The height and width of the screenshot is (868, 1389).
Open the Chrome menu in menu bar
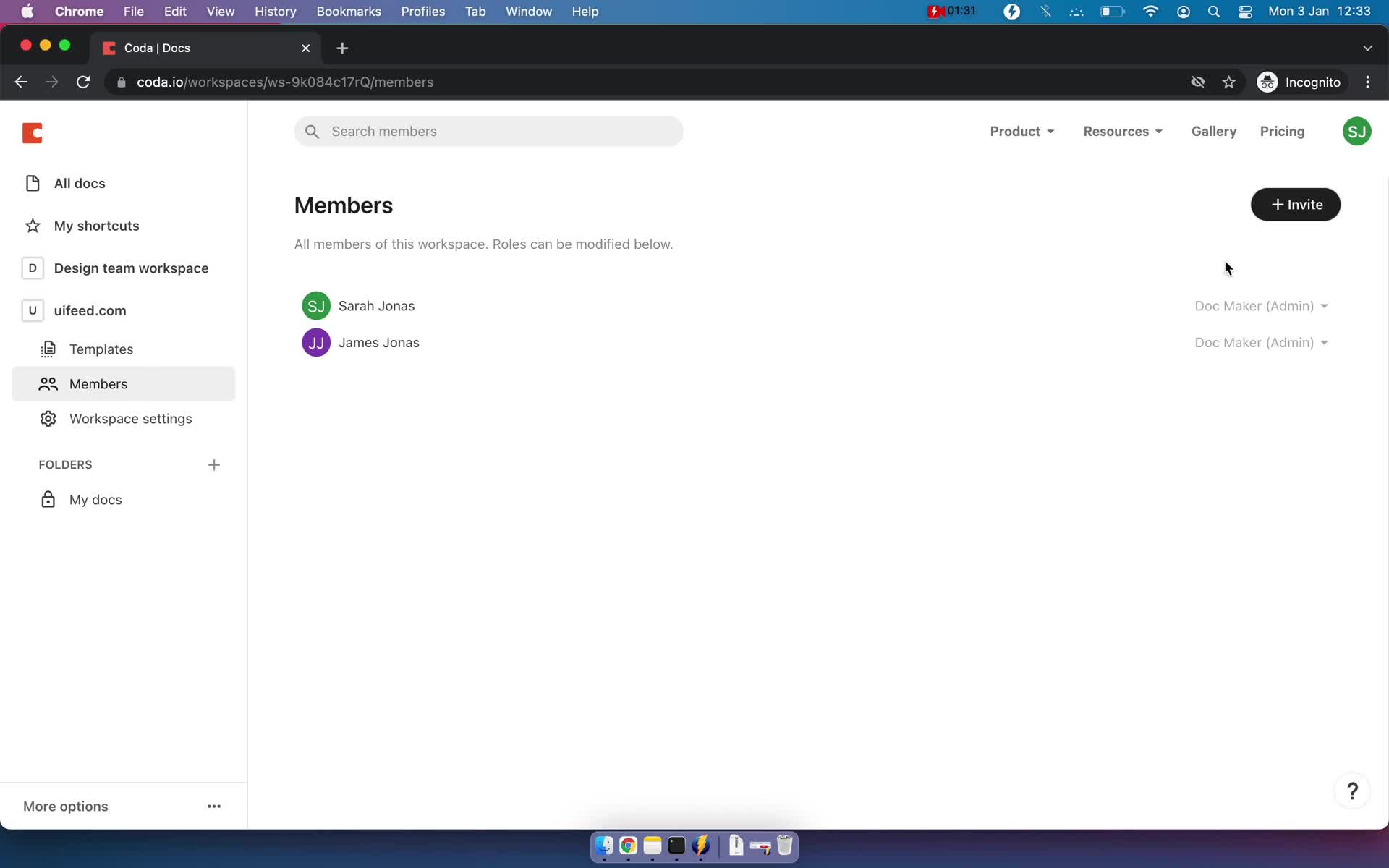[79, 12]
